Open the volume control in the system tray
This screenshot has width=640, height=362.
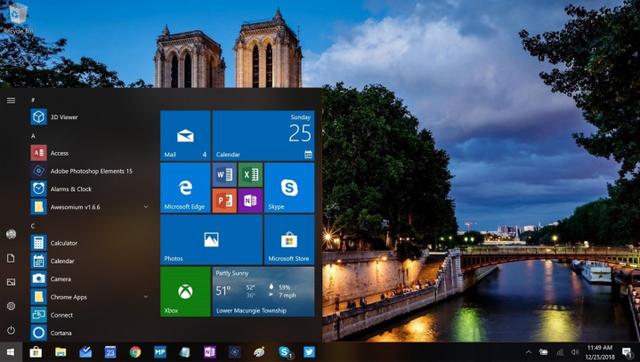coord(575,352)
